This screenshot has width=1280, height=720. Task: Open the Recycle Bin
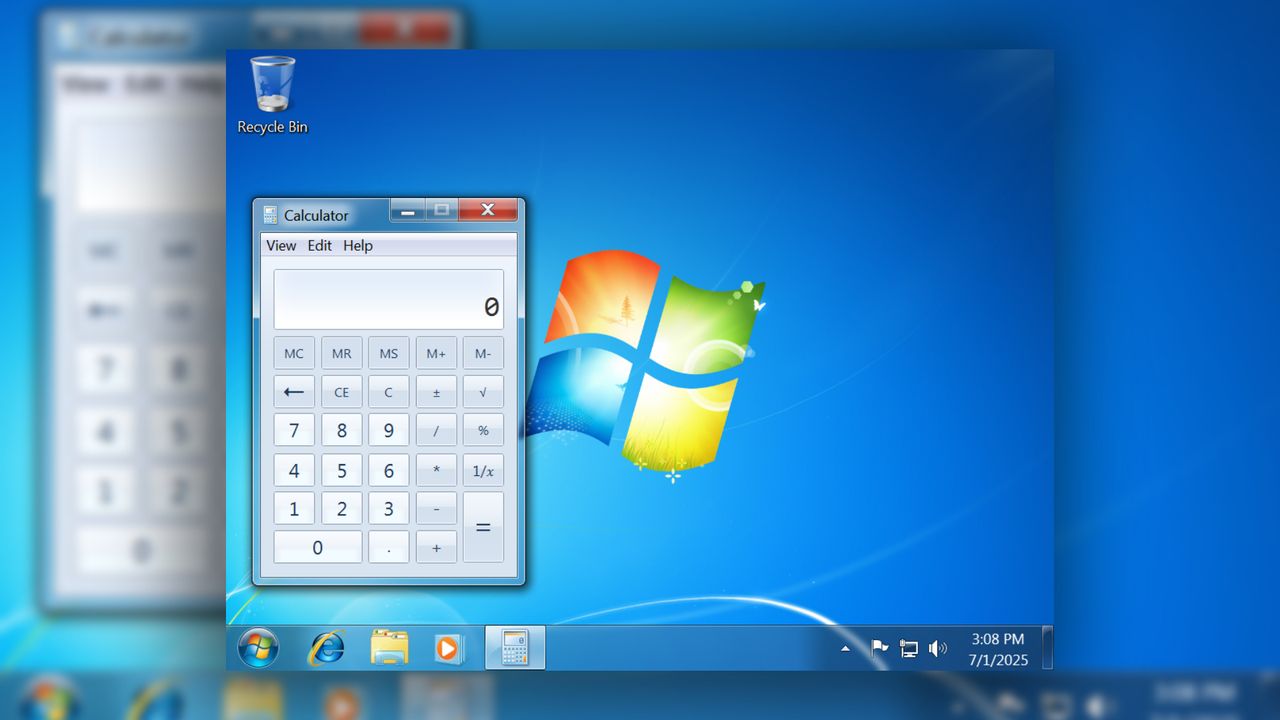271,90
